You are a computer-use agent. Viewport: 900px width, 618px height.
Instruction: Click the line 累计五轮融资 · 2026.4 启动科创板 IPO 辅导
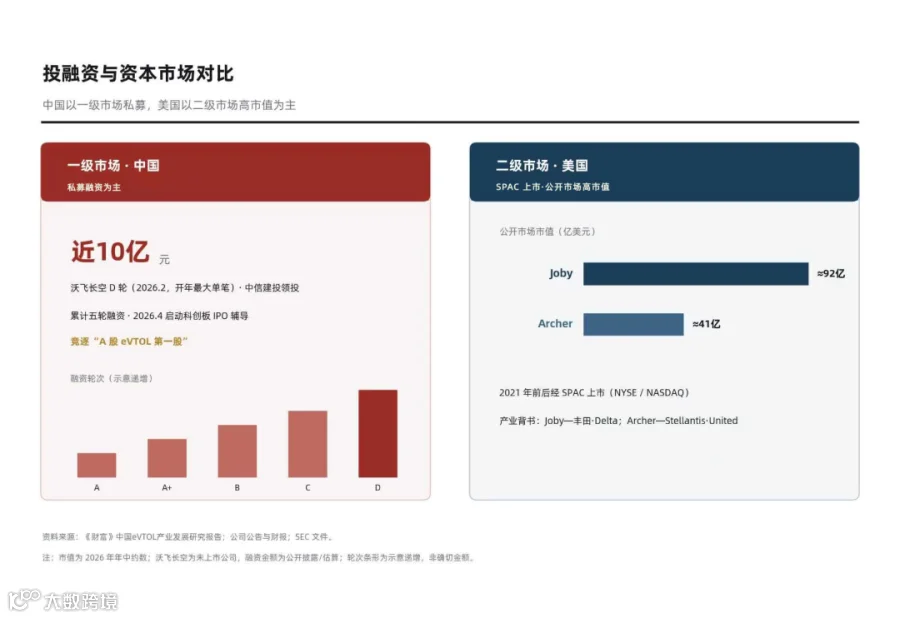(159, 316)
